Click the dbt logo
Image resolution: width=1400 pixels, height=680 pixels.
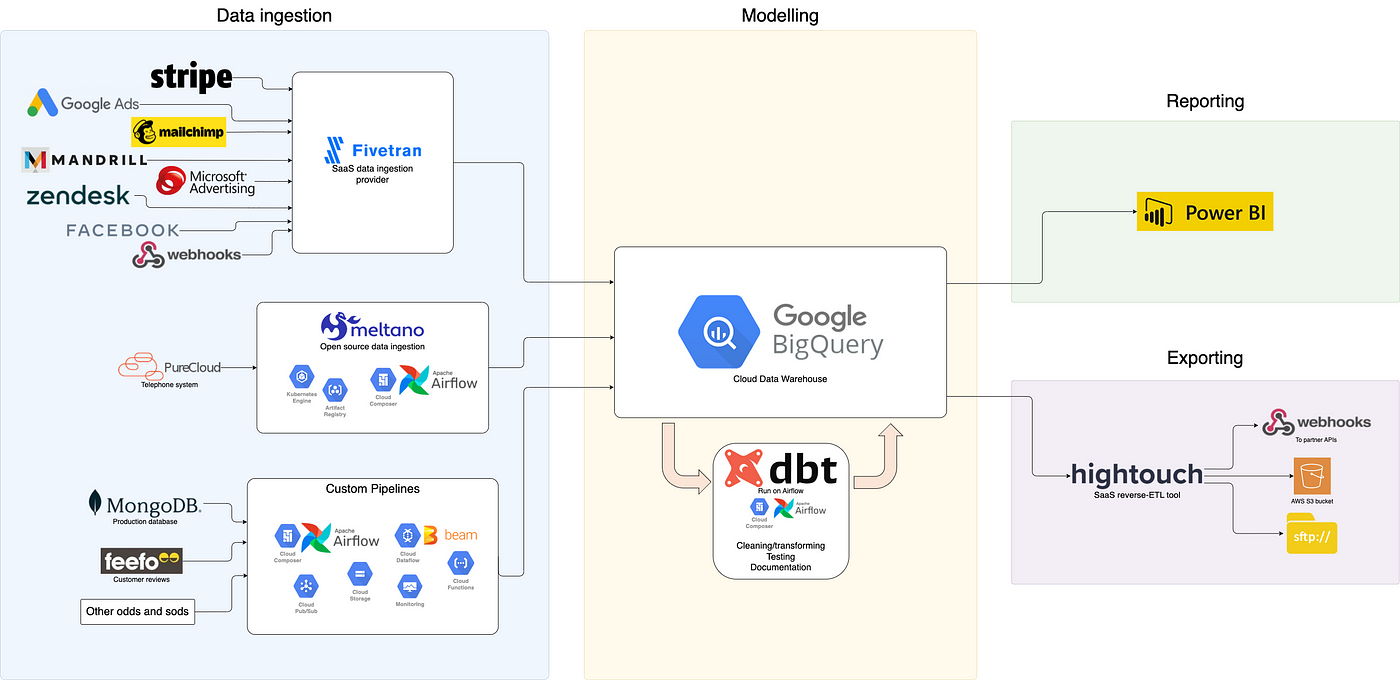tap(781, 467)
